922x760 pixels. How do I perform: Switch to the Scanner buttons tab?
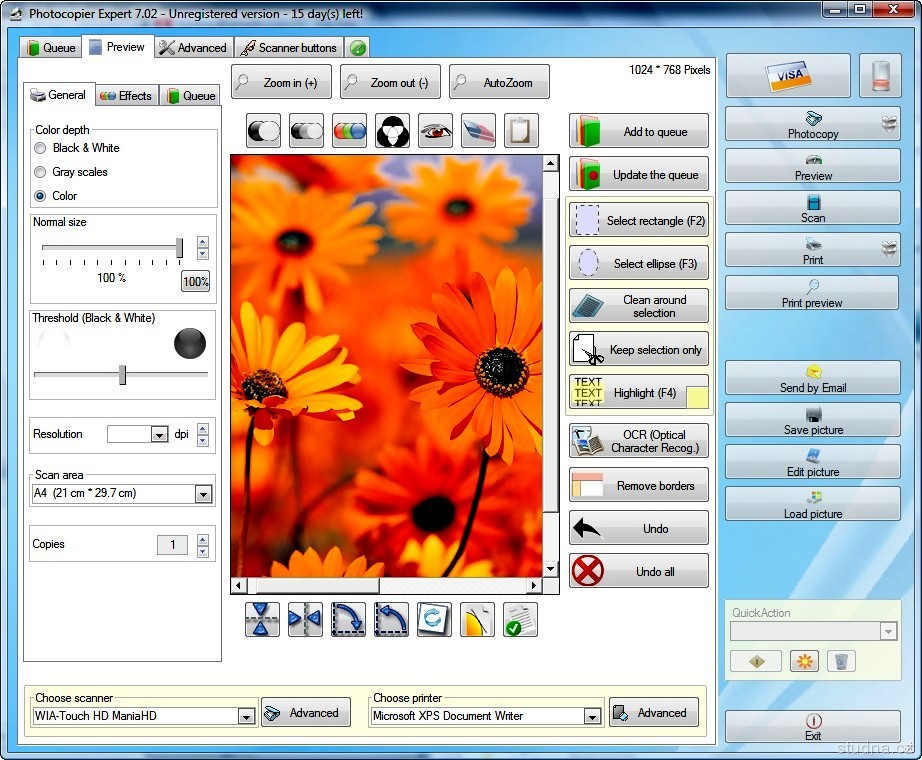click(288, 47)
